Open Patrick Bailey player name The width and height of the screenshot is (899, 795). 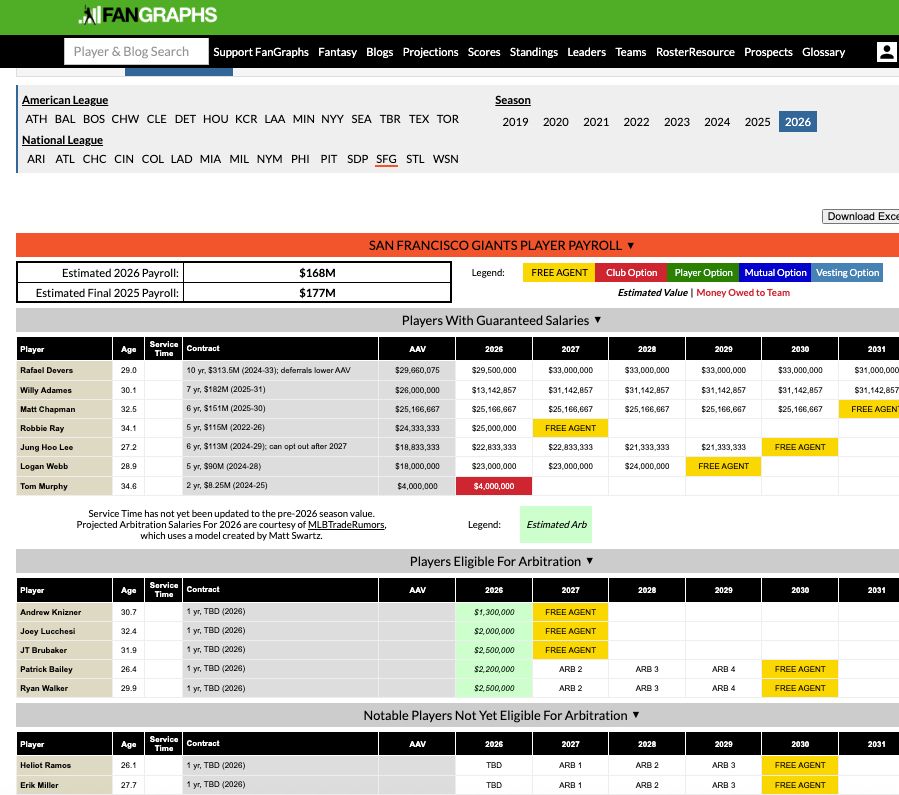[x=46, y=669]
